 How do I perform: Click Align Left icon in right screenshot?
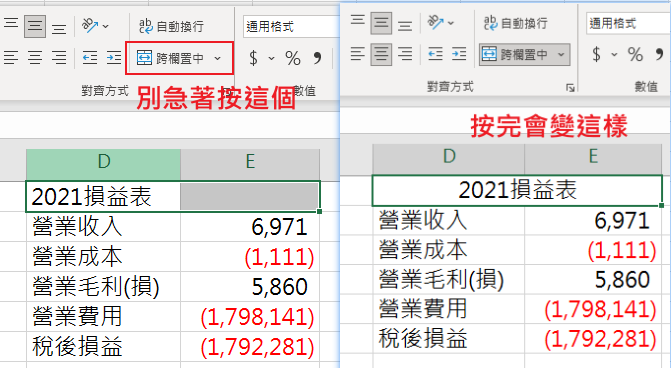(x=358, y=54)
